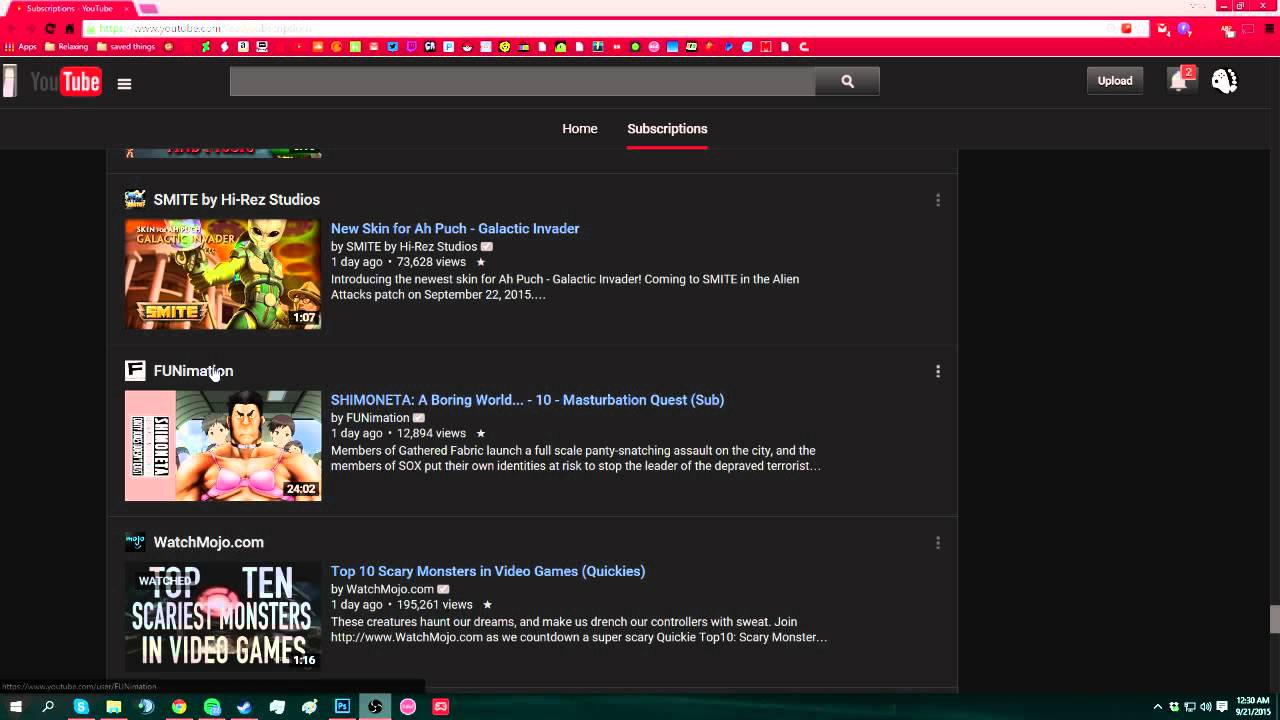Image resolution: width=1280 pixels, height=720 pixels.
Task: Open SMITE by Hi-Rez Studios channel heading
Action: tap(236, 199)
